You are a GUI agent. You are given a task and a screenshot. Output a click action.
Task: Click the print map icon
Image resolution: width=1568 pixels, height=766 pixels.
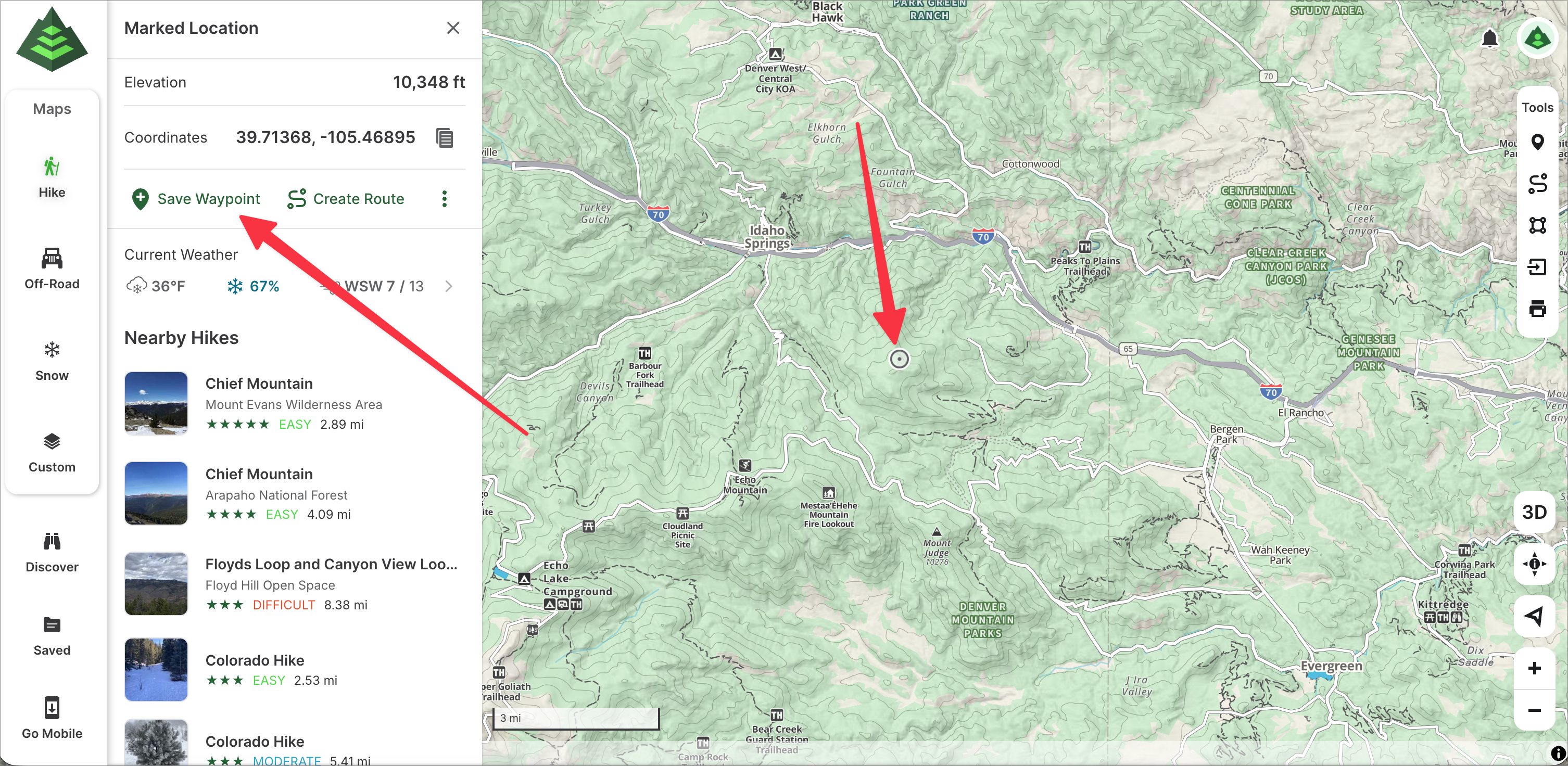click(x=1537, y=309)
